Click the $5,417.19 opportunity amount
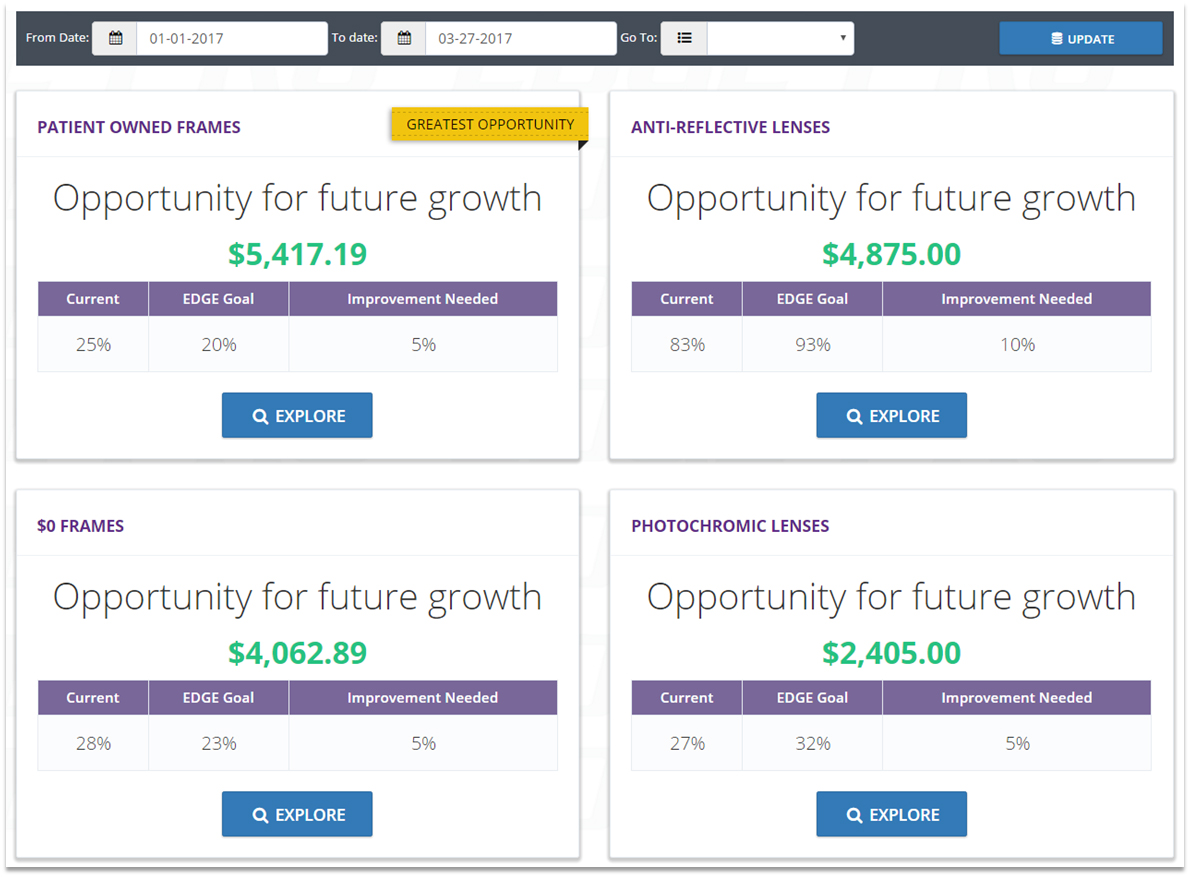Viewport: 1190px width, 877px height. pos(297,254)
